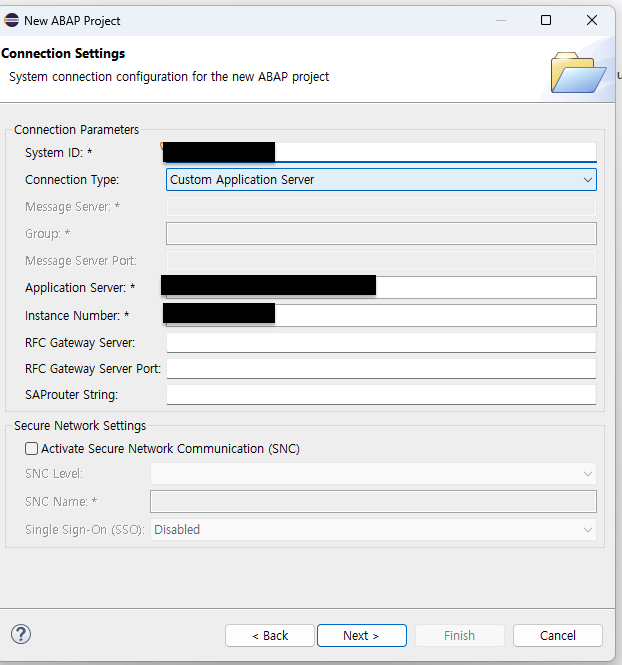Click the Eclipse icon in title bar
Viewport: 622px width, 665px height.
11,20
